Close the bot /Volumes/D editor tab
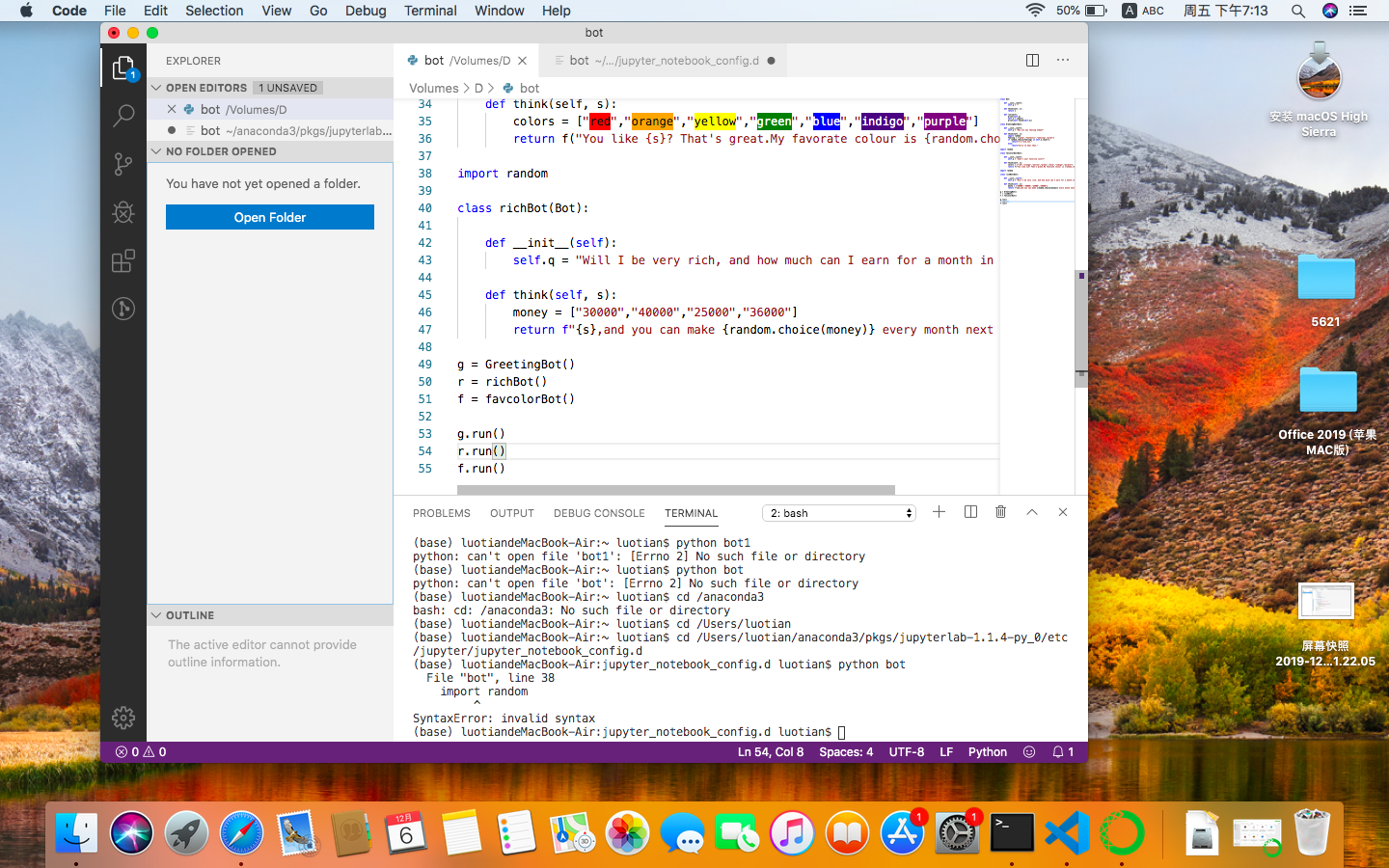This screenshot has width=1389, height=868. (x=522, y=61)
